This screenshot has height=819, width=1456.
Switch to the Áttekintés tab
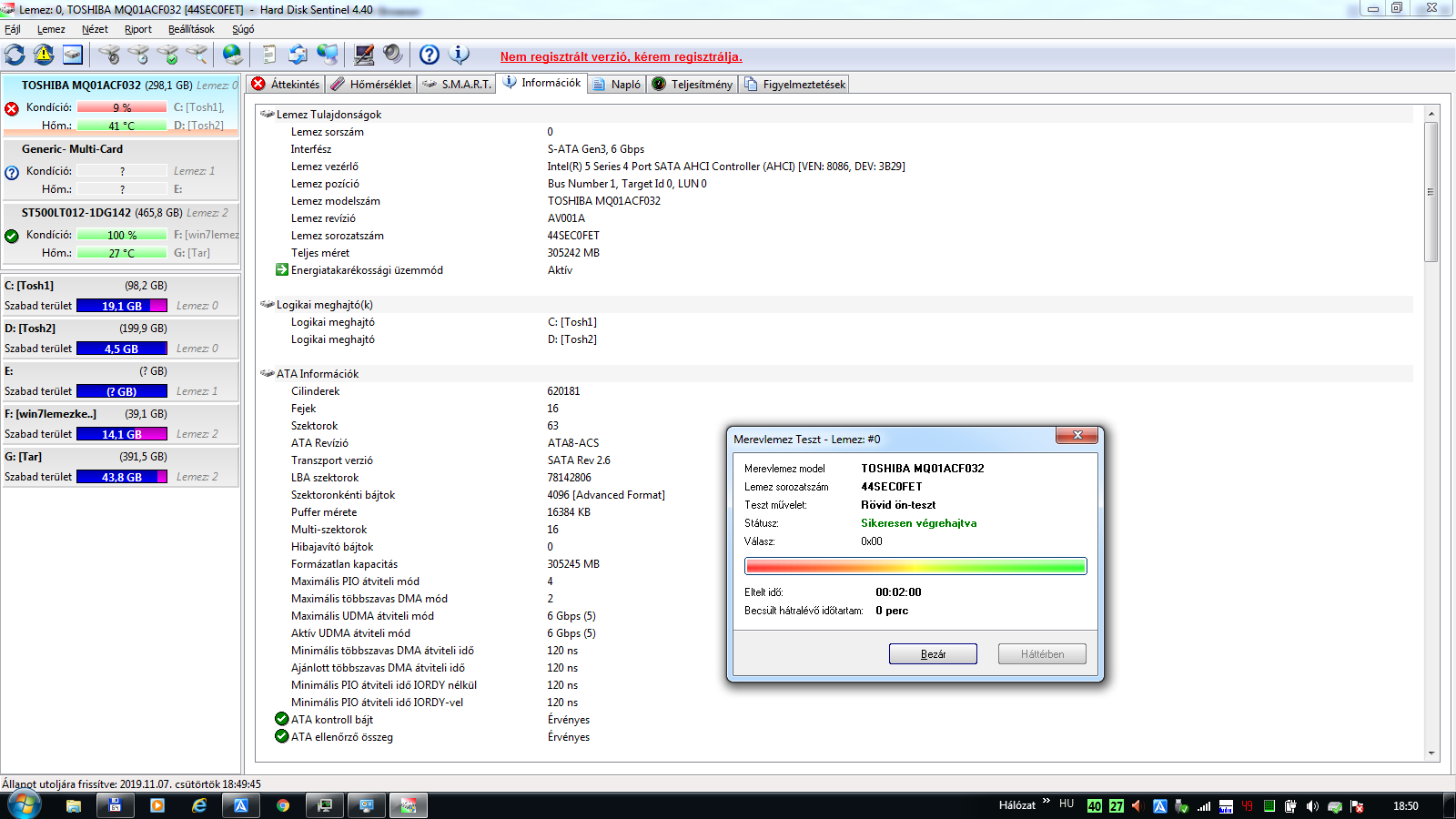286,85
